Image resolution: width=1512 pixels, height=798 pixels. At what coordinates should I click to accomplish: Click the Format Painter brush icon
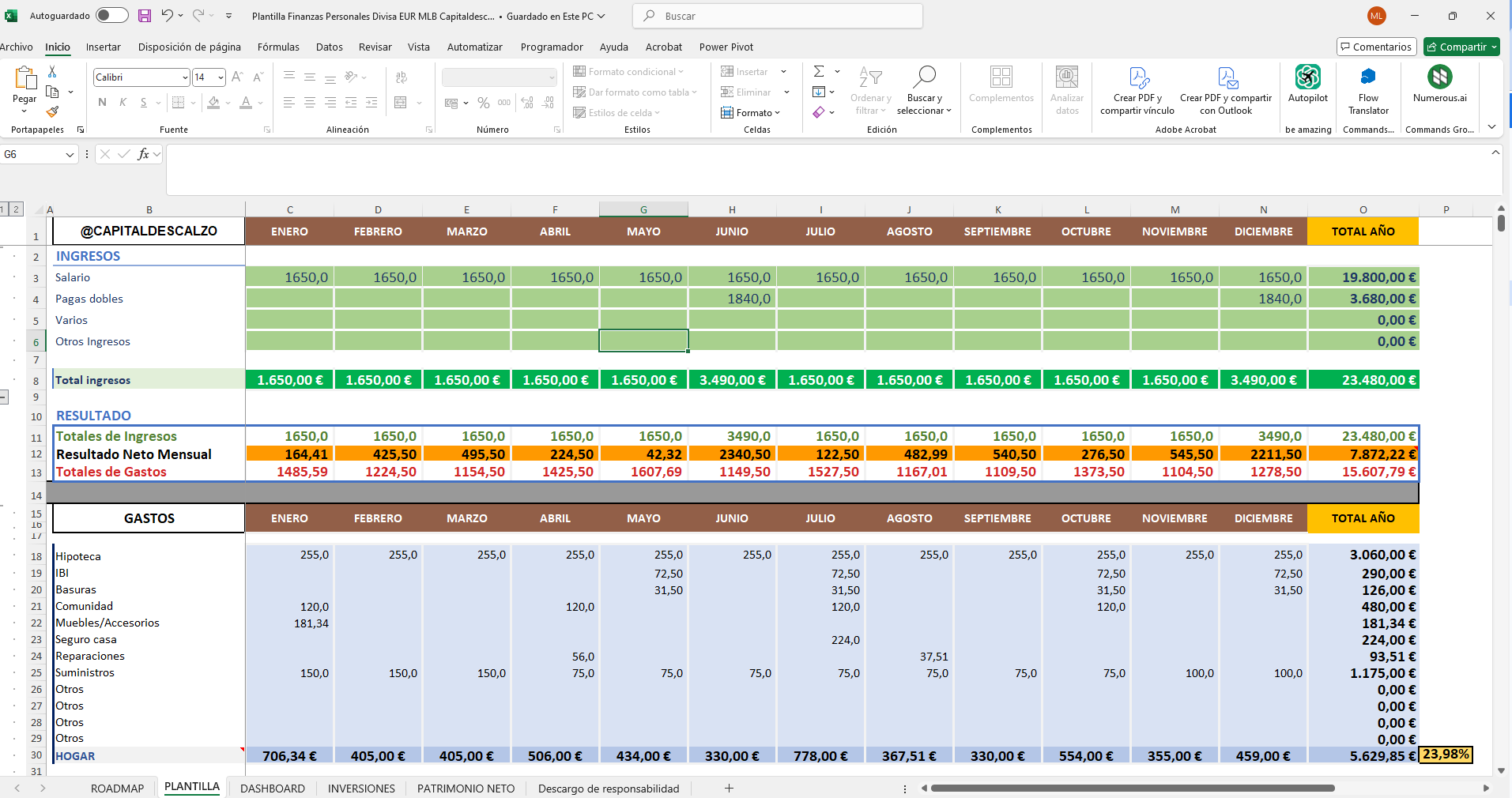pyautogui.click(x=52, y=111)
